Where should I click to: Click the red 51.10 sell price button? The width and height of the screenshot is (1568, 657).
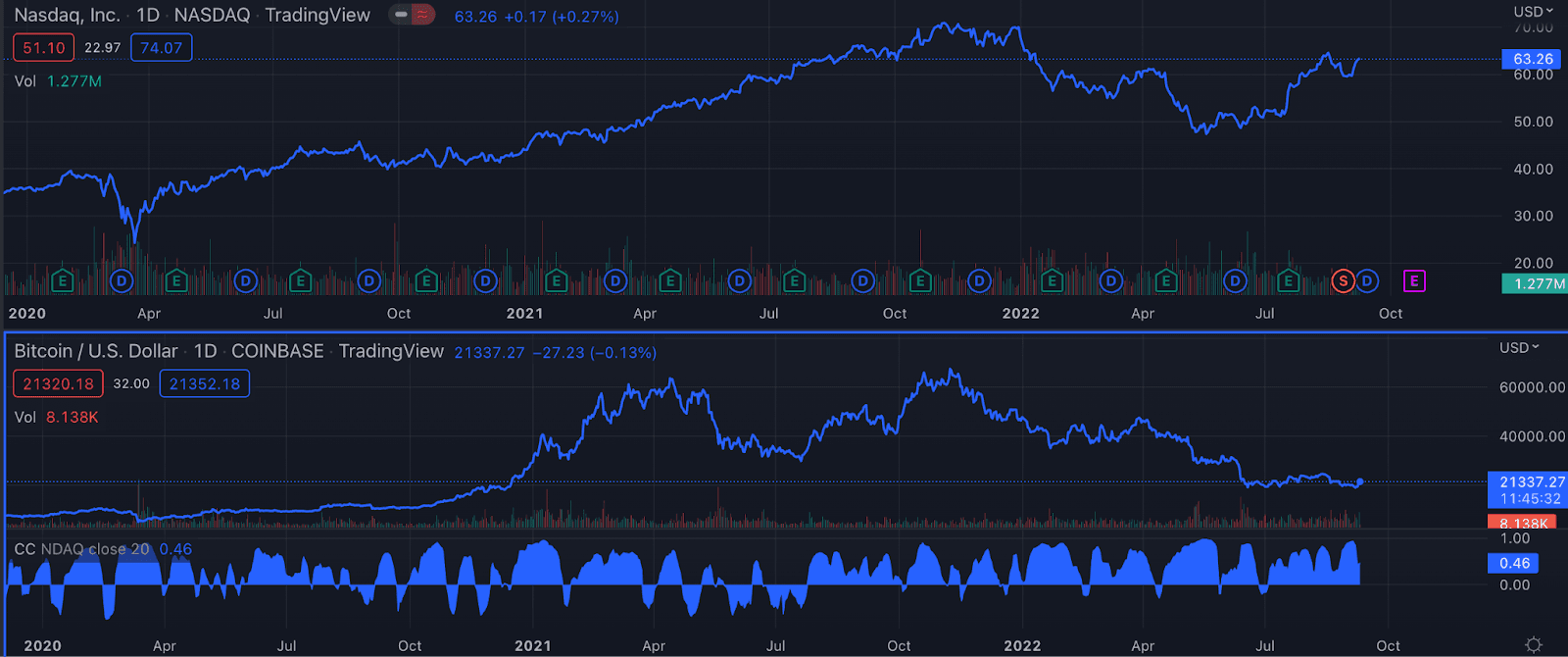[x=43, y=47]
